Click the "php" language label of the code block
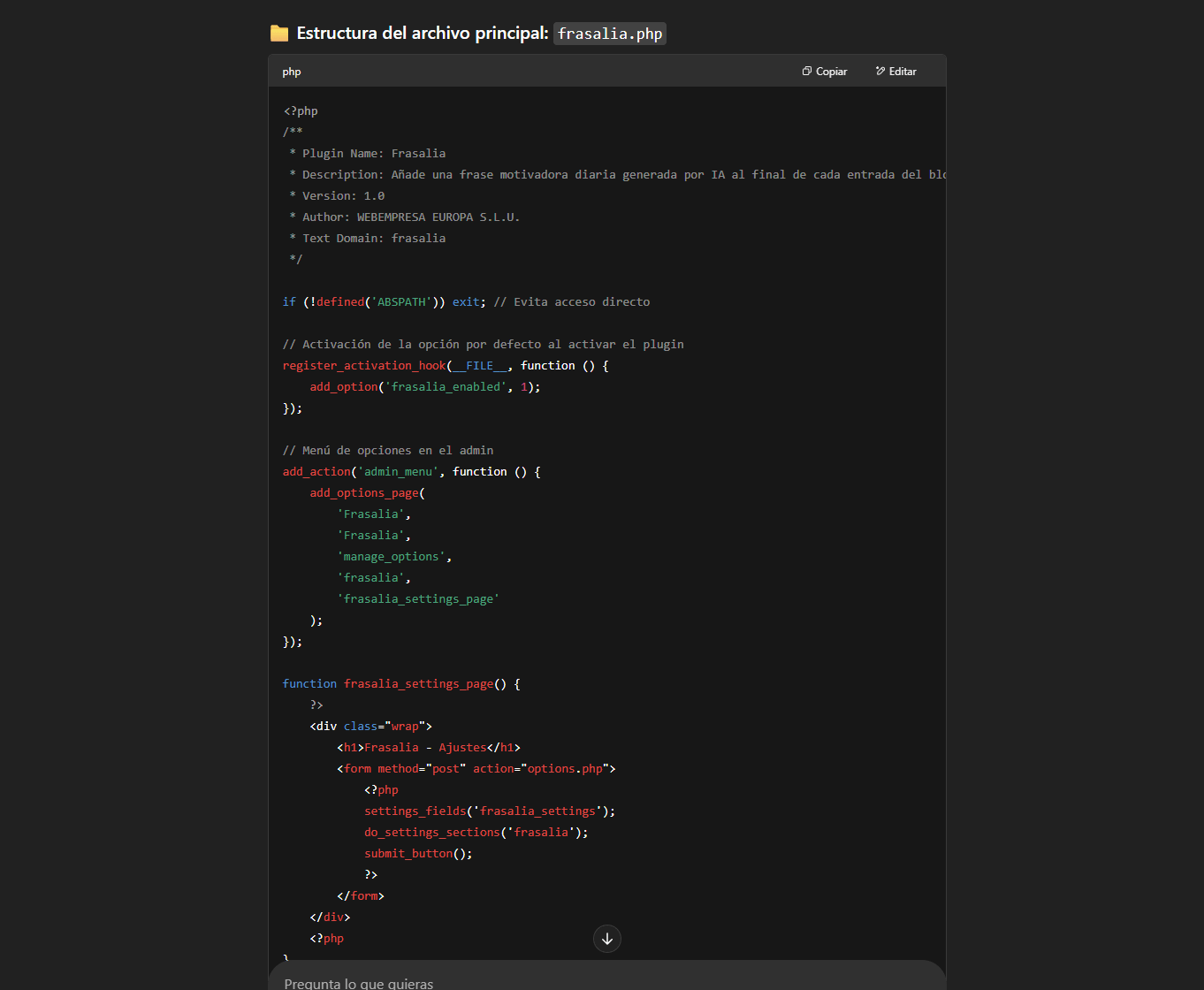The image size is (1204, 990). [292, 72]
